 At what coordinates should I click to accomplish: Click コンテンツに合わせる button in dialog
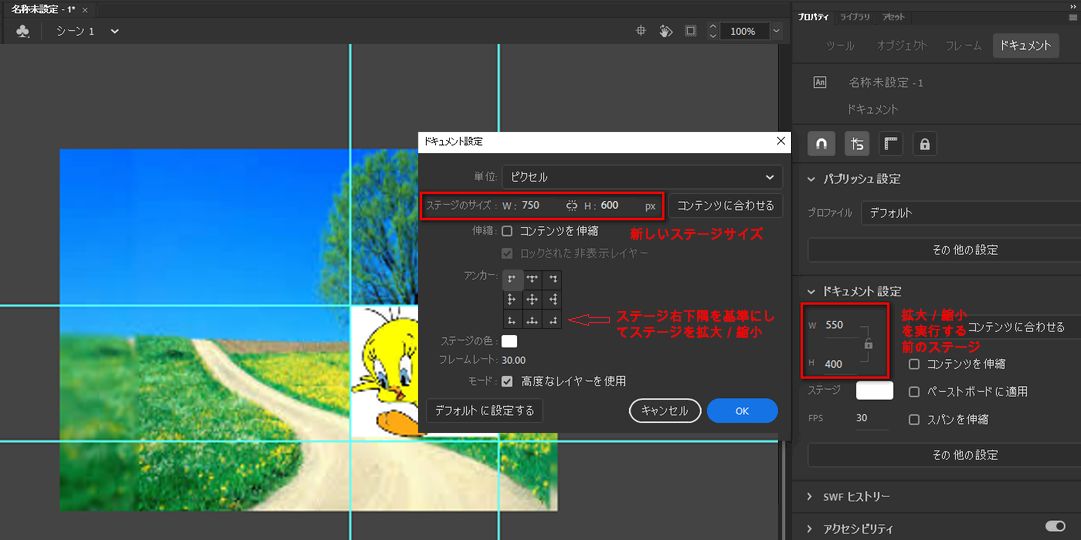pyautogui.click(x=725, y=206)
